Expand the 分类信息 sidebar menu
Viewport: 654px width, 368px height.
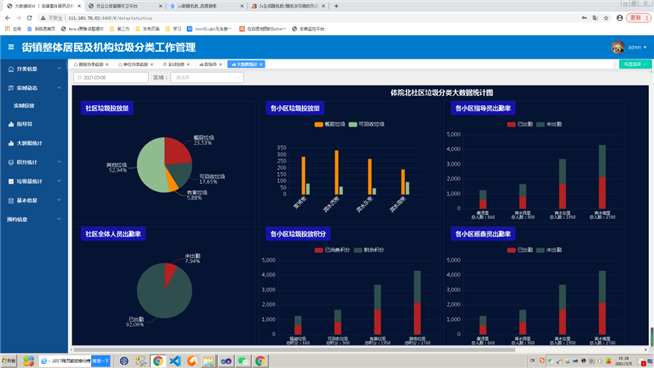(33, 69)
